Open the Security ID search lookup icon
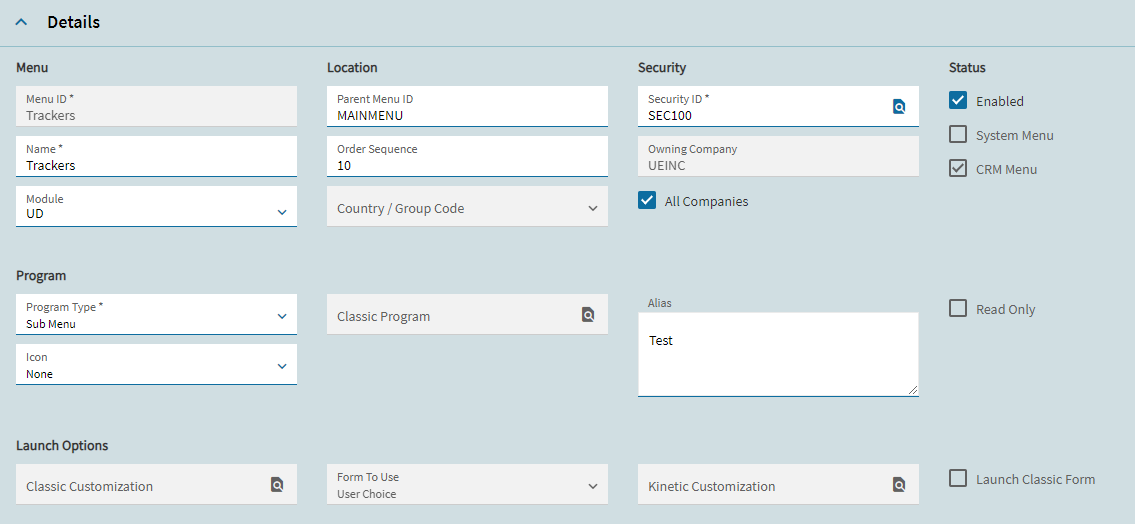The height and width of the screenshot is (524, 1135). (898, 107)
